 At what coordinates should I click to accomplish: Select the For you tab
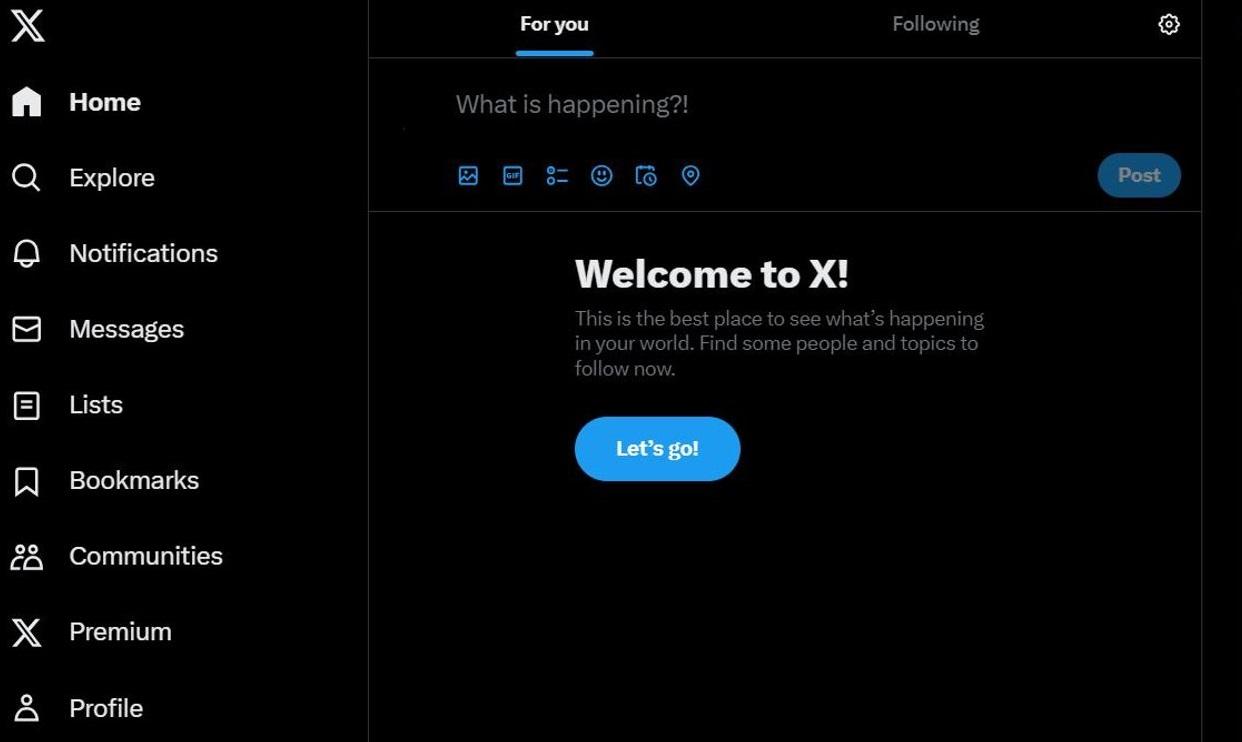[x=554, y=25]
